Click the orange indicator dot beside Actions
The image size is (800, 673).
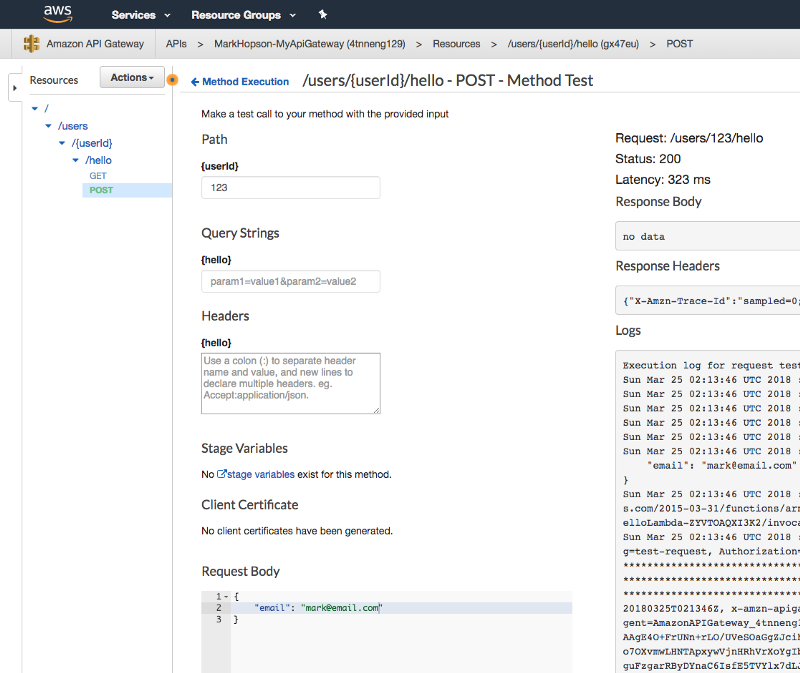point(172,79)
